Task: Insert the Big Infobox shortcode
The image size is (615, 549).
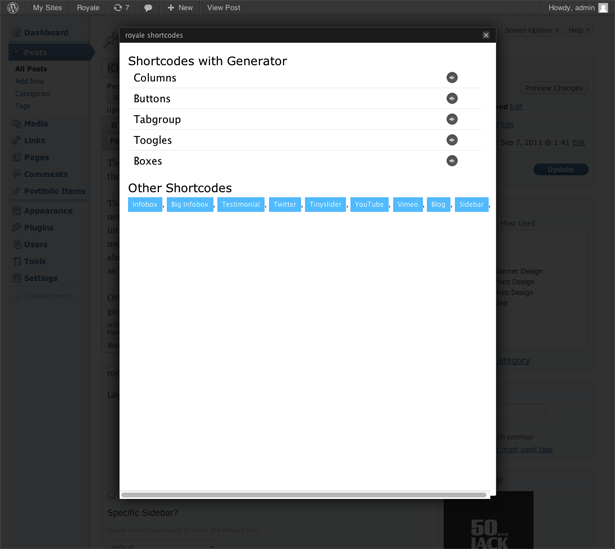Action: click(x=190, y=204)
